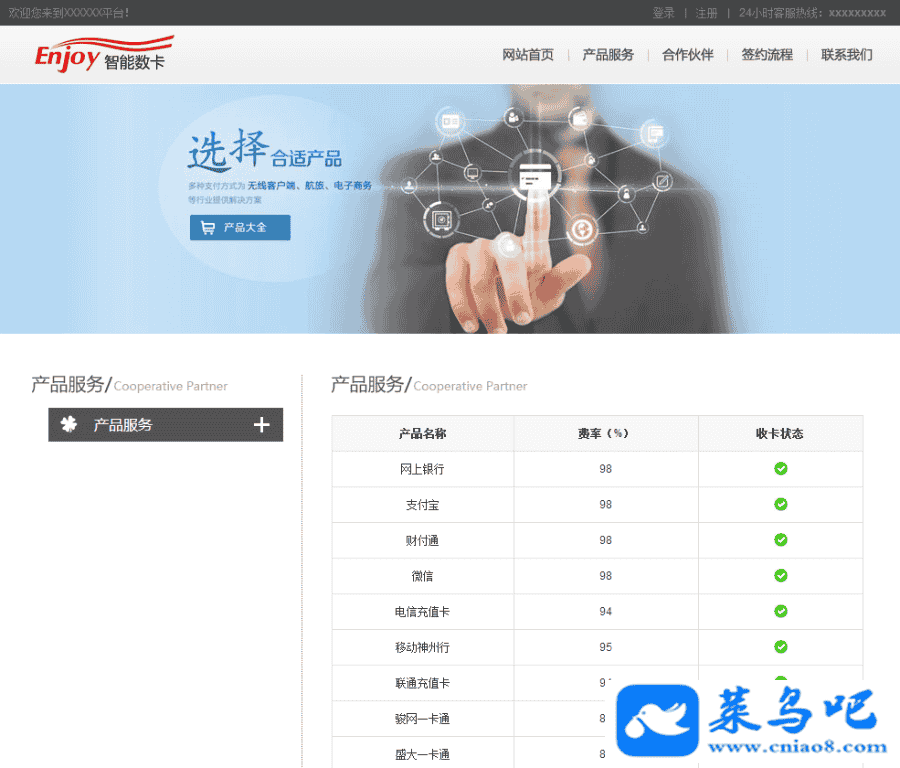Click the 产品大全 banner button
Viewport: 900px width, 768px height.
(240, 227)
